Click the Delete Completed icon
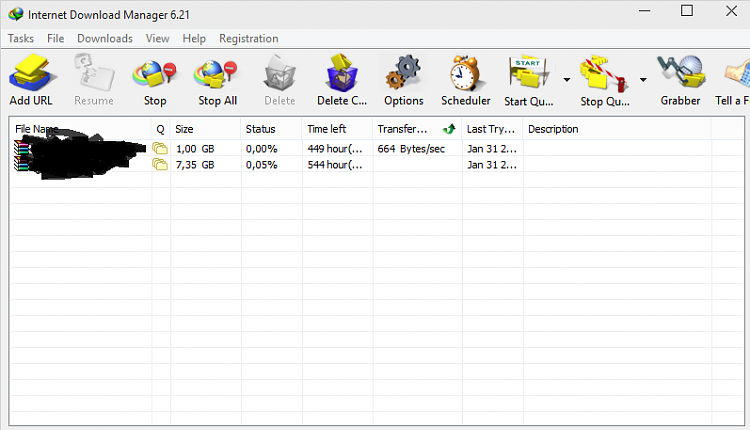The height and width of the screenshot is (430, 750). point(342,73)
